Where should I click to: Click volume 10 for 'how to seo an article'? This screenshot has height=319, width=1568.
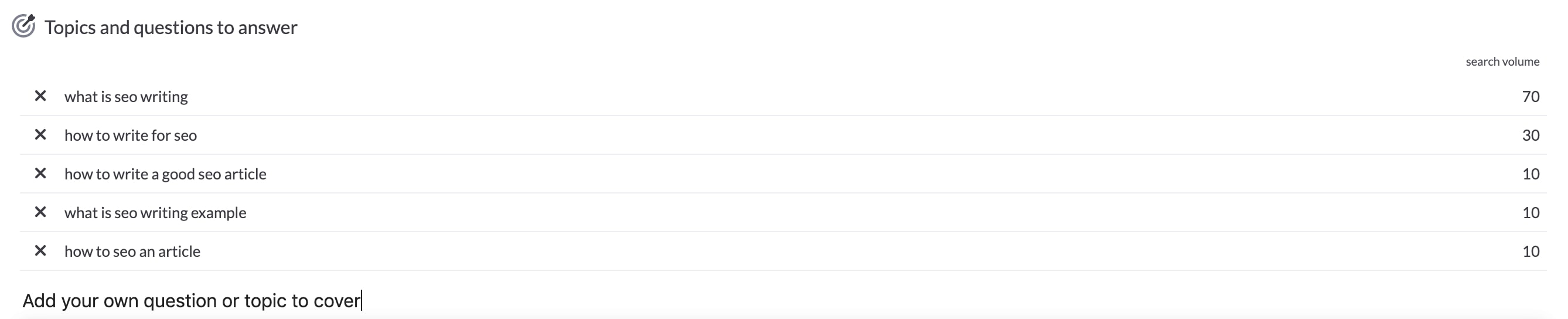[x=1530, y=252]
